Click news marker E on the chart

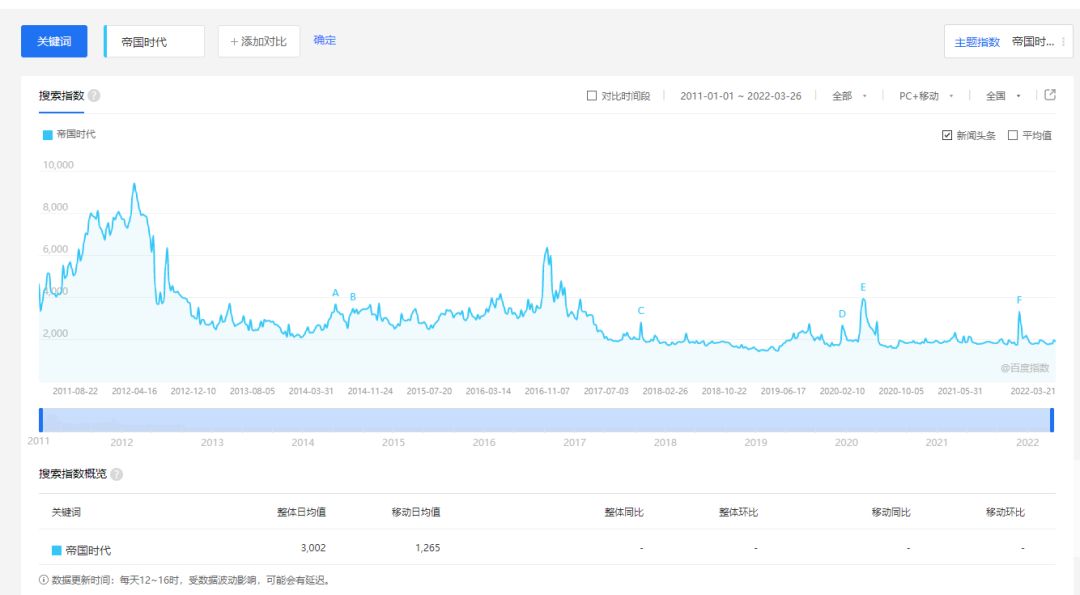[863, 288]
